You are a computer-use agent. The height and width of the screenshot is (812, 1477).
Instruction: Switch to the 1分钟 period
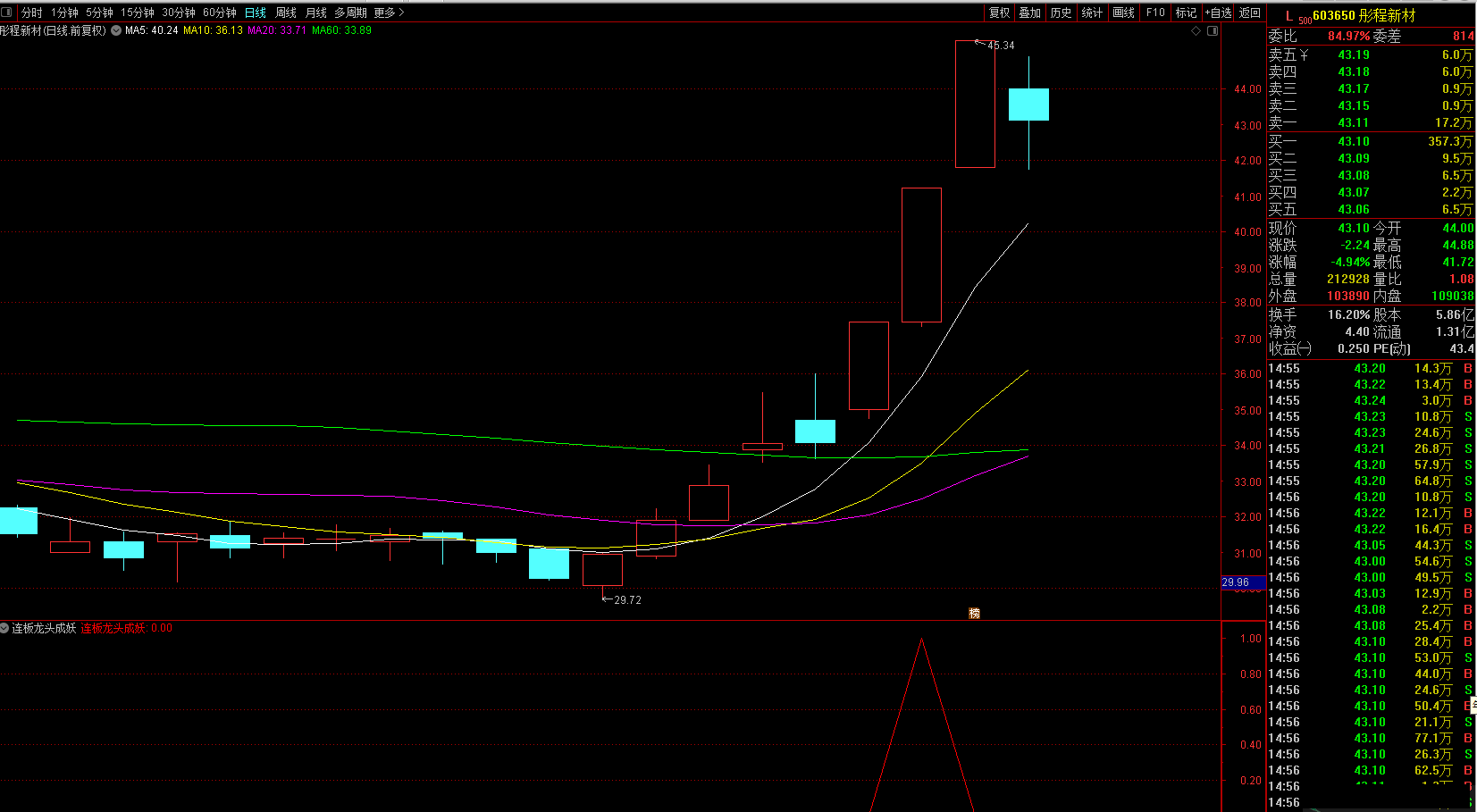coord(64,13)
